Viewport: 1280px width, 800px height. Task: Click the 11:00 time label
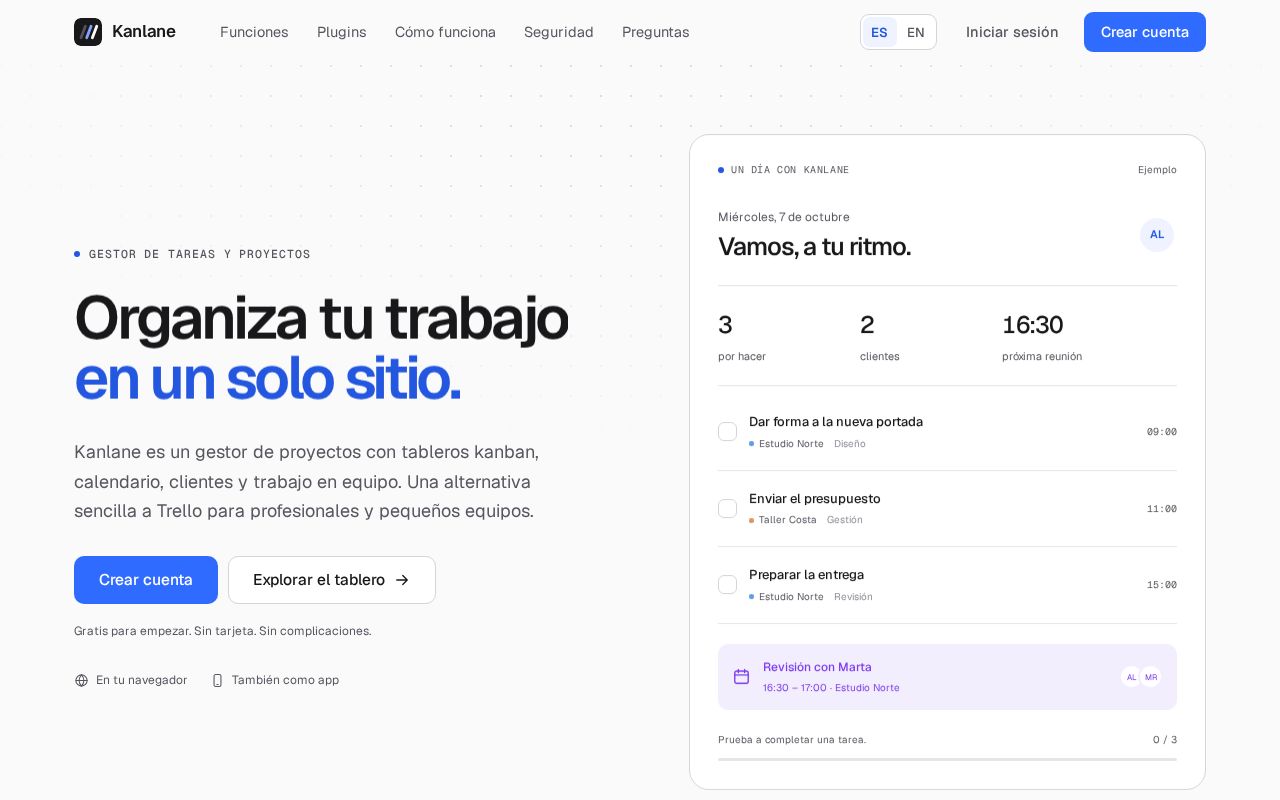click(x=1162, y=509)
